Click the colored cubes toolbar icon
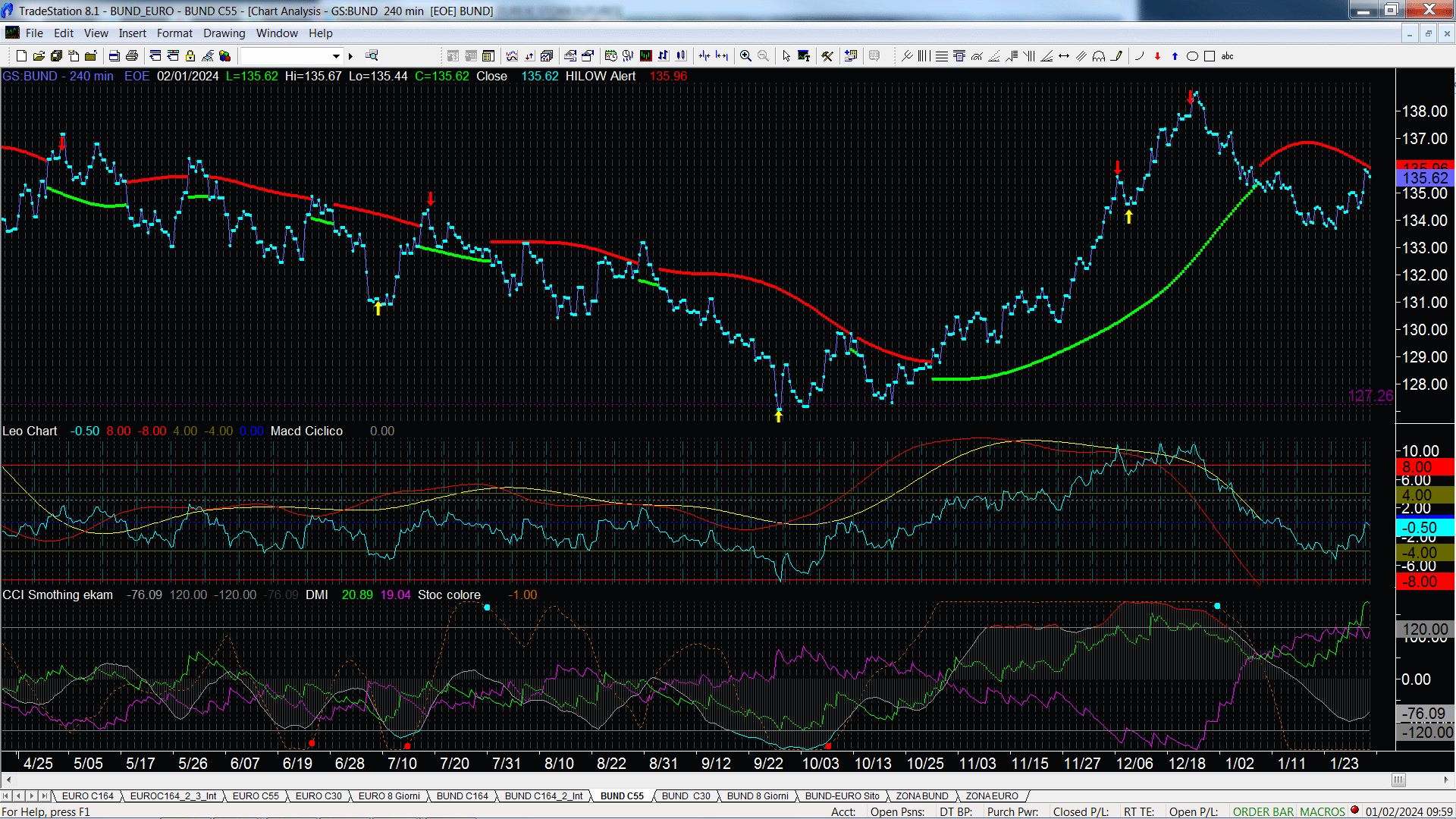 point(224,56)
